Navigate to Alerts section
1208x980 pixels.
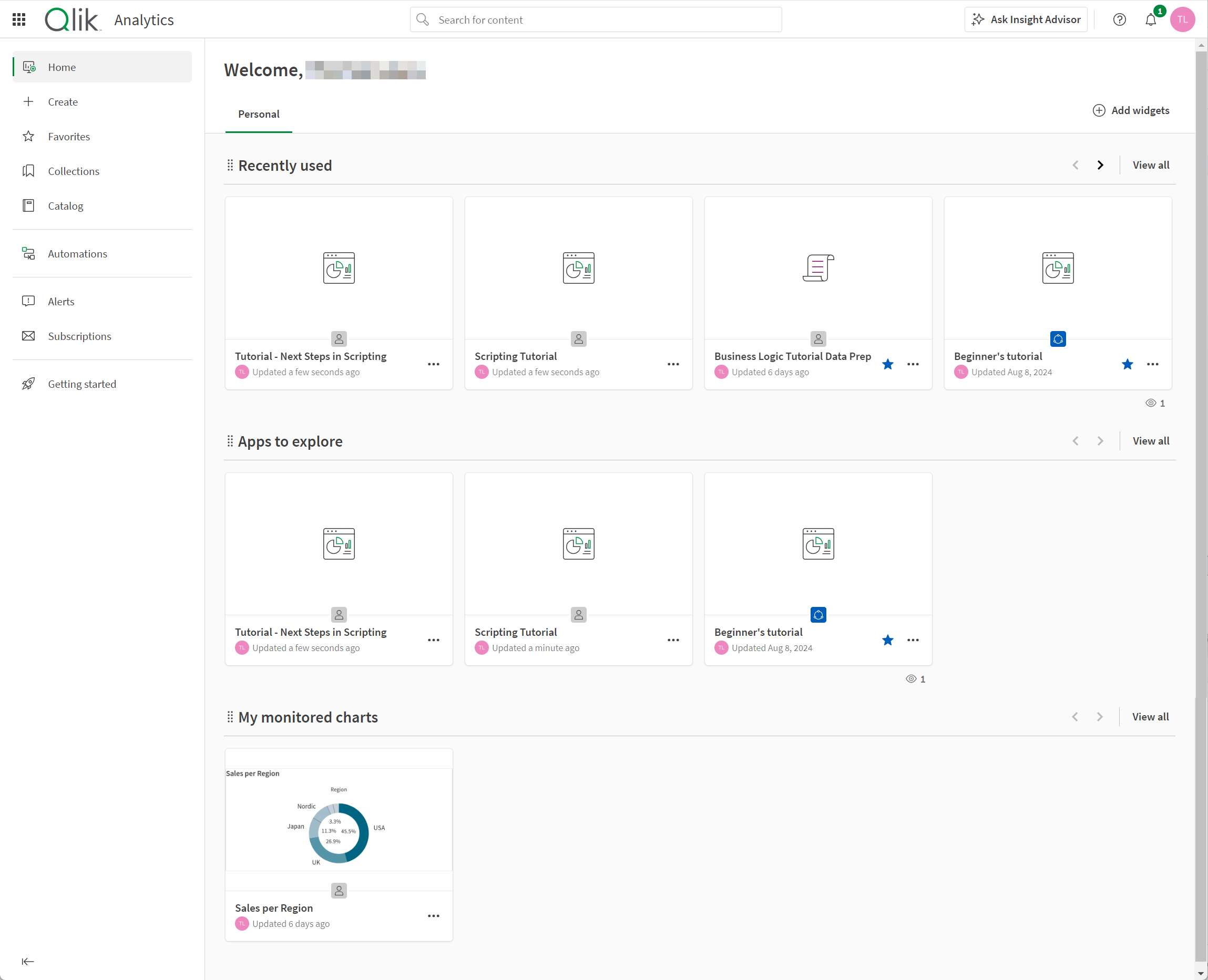click(61, 301)
